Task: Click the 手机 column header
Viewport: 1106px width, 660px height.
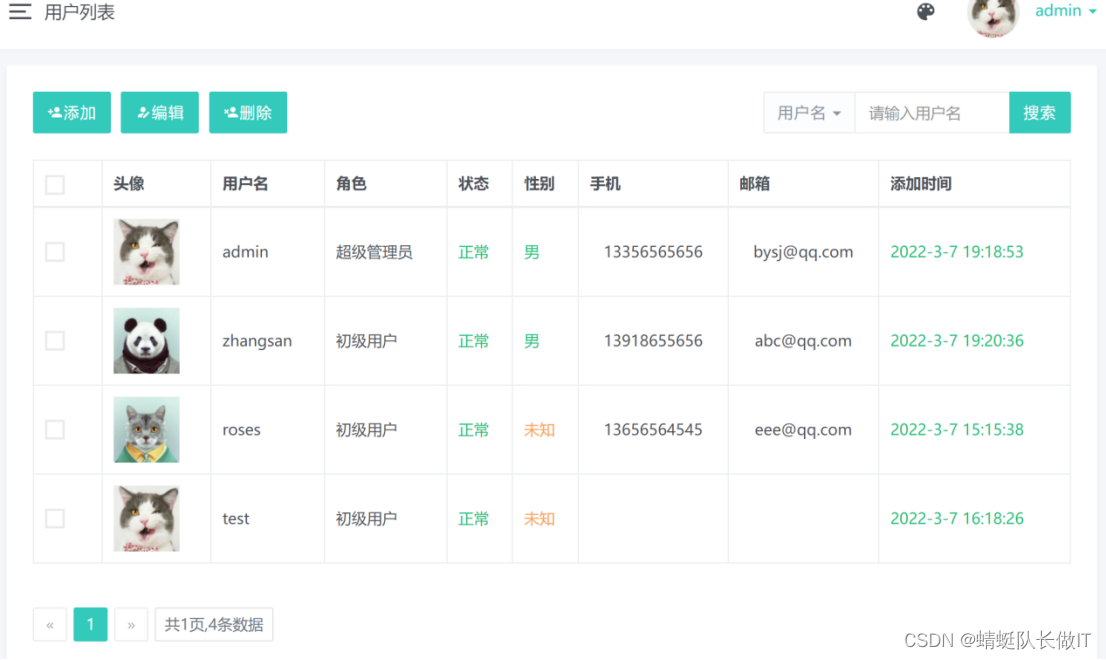Action: click(605, 184)
